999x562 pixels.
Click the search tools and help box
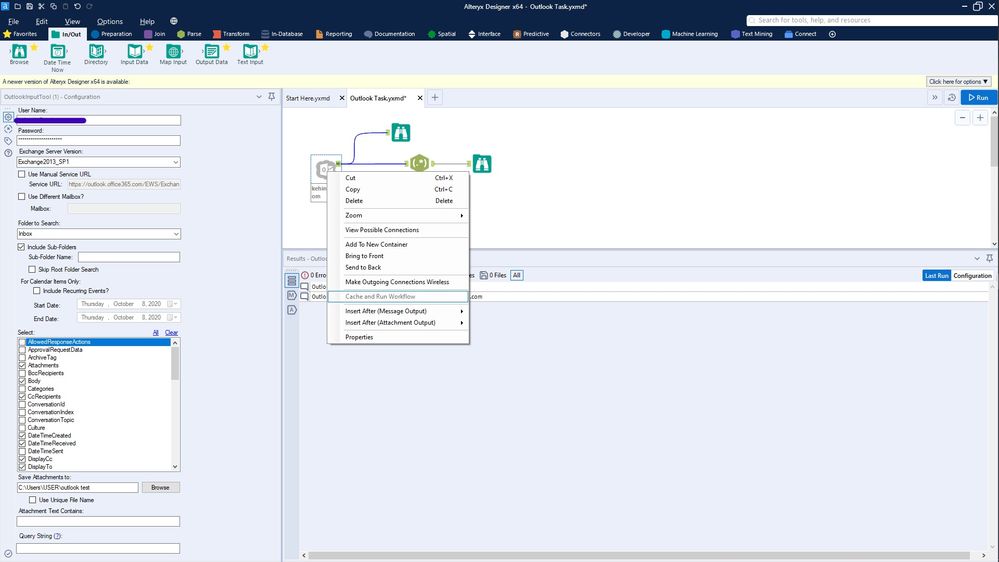872,20
